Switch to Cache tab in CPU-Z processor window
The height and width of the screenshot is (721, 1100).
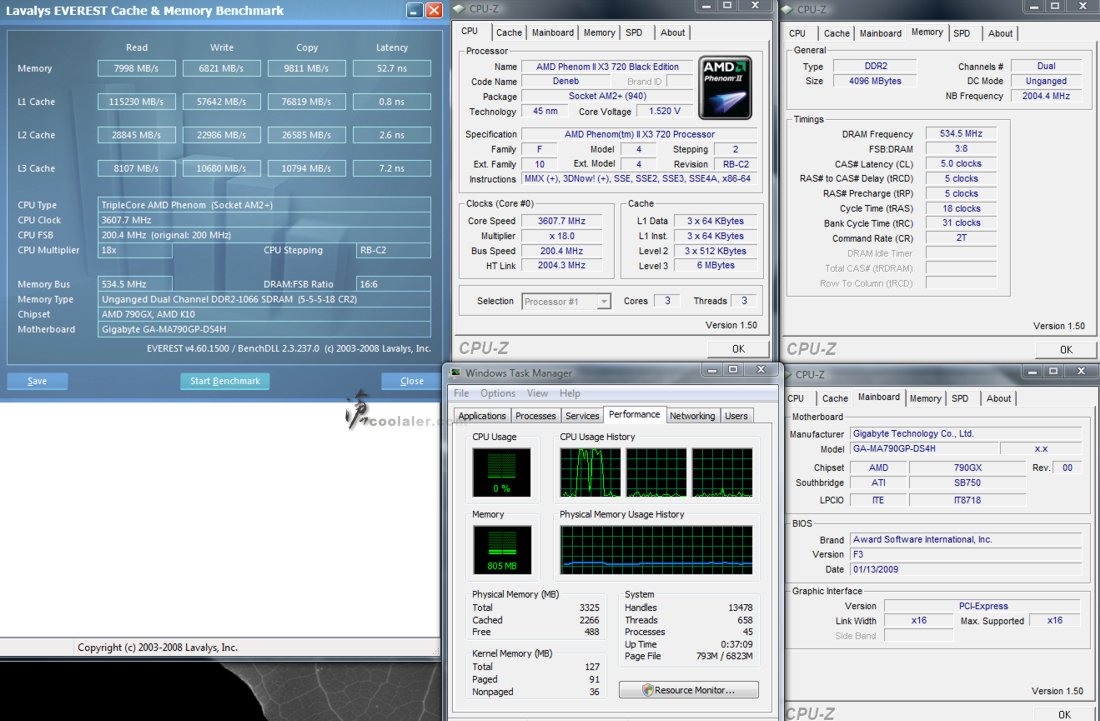coord(509,32)
